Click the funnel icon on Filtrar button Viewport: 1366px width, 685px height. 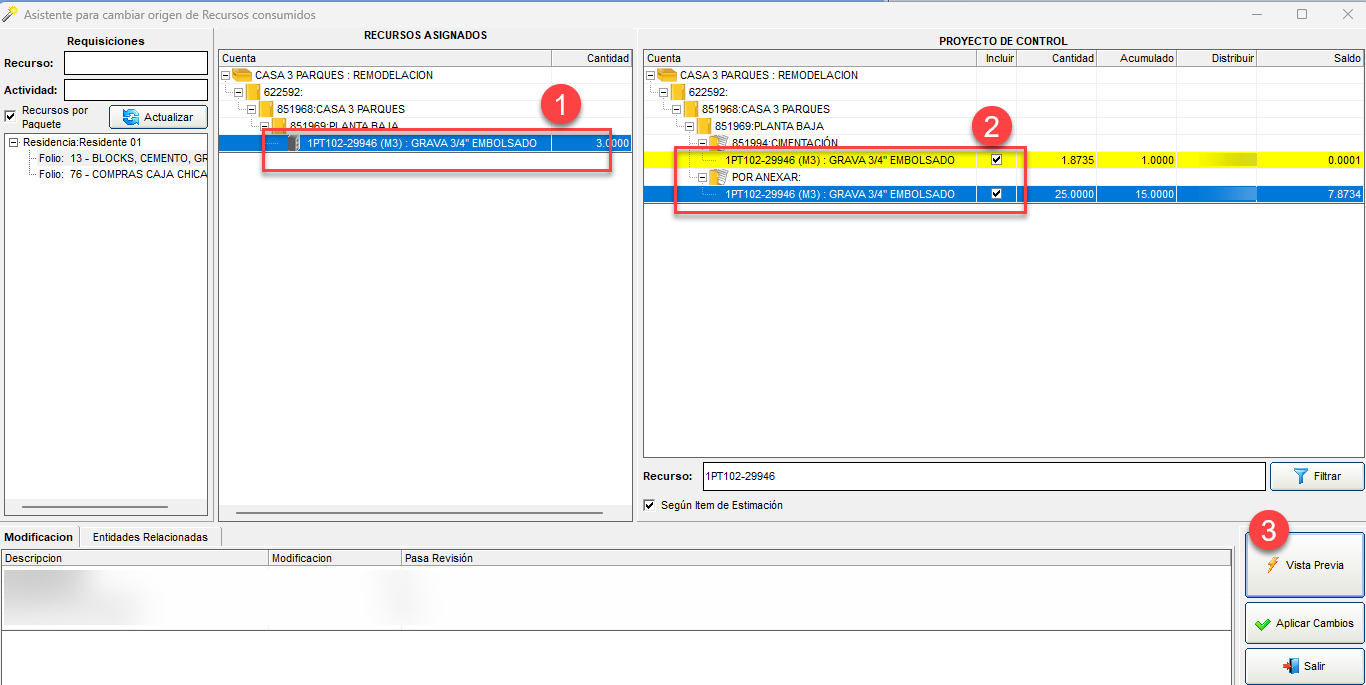pyautogui.click(x=1300, y=476)
